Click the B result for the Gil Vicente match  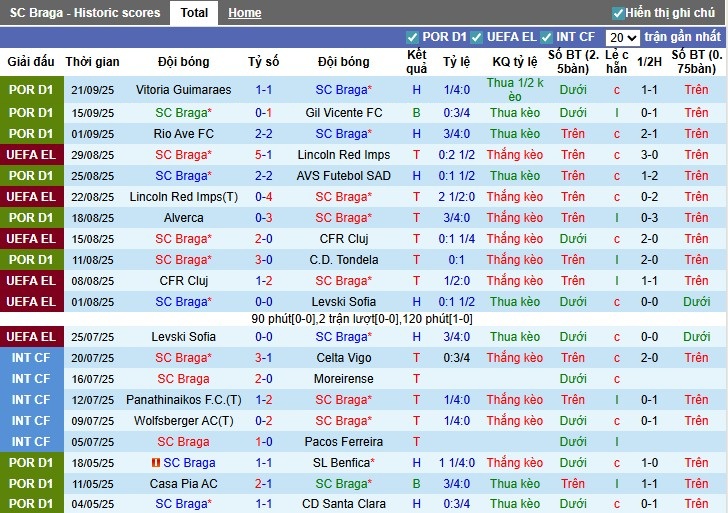(416, 113)
